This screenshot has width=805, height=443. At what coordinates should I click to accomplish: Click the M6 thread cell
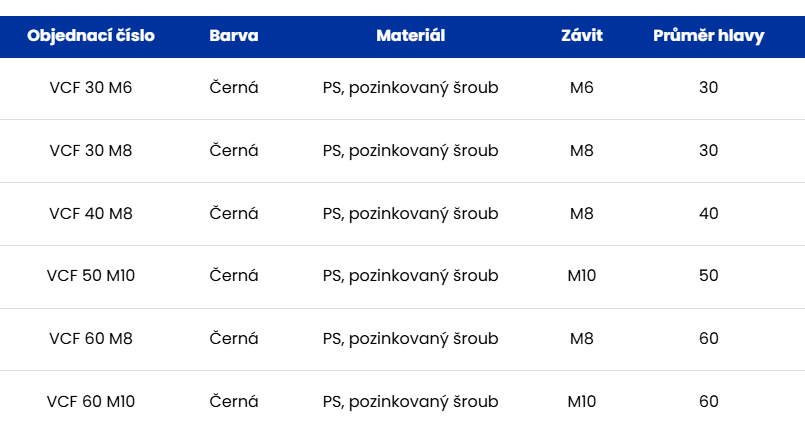582,88
